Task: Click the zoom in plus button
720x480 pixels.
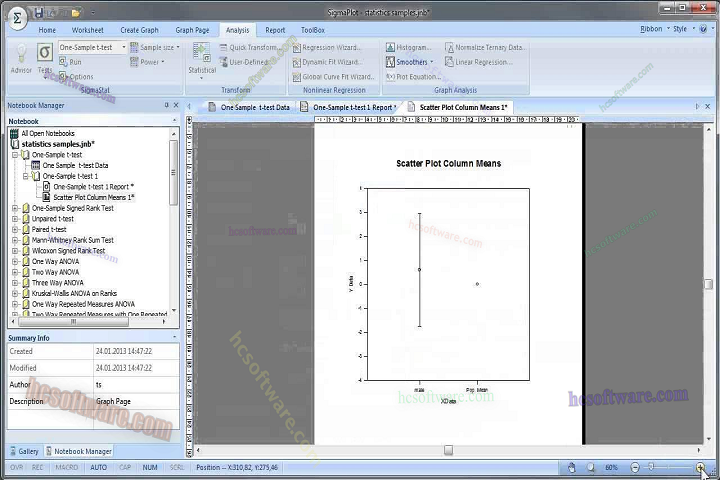Action: (700, 468)
